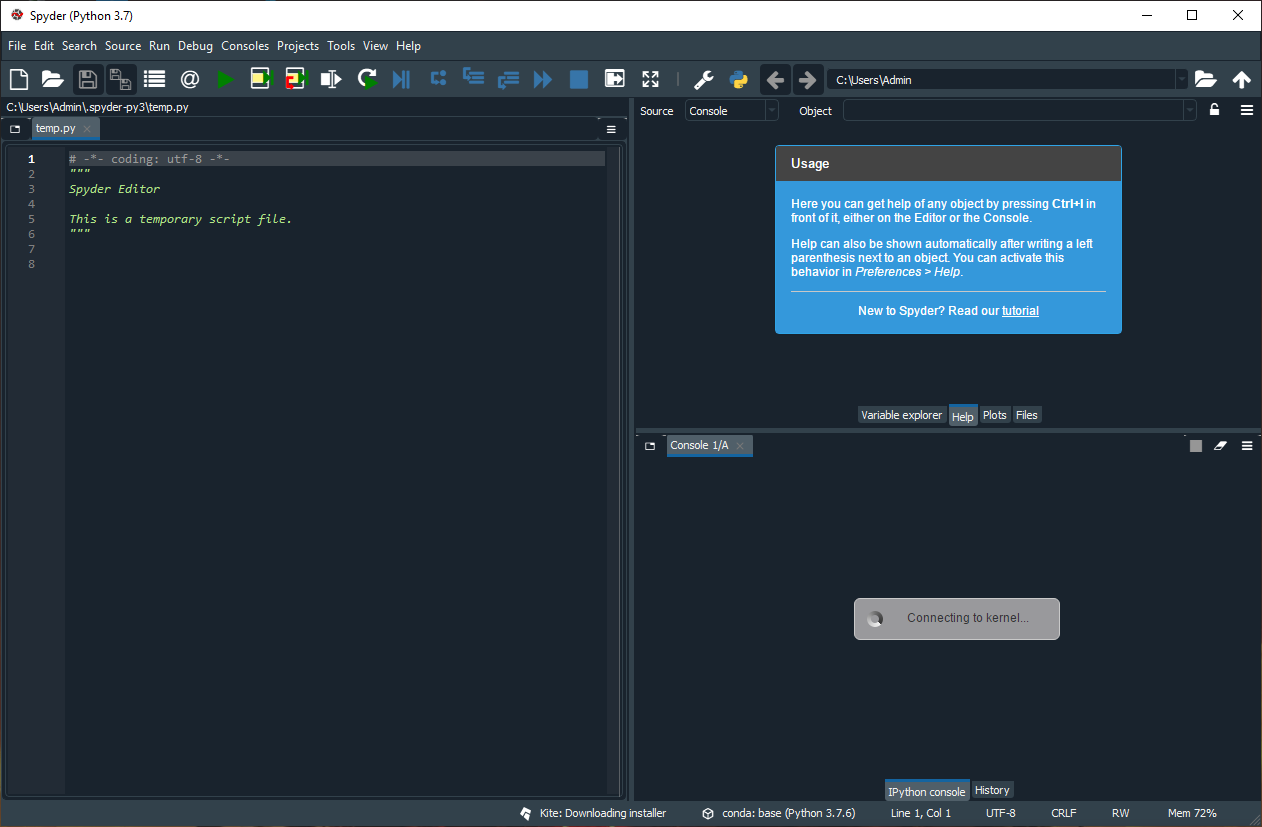Open PYTHONPATH manager Python icon
1262x827 pixels.
tap(739, 79)
